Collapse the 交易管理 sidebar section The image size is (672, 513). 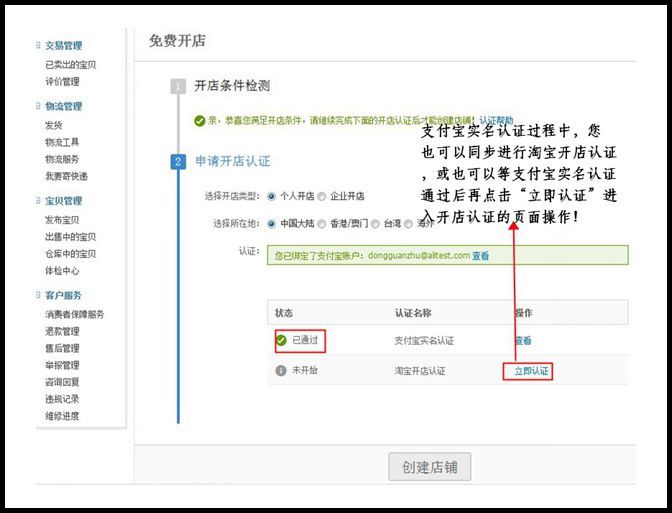[x=39, y=45]
